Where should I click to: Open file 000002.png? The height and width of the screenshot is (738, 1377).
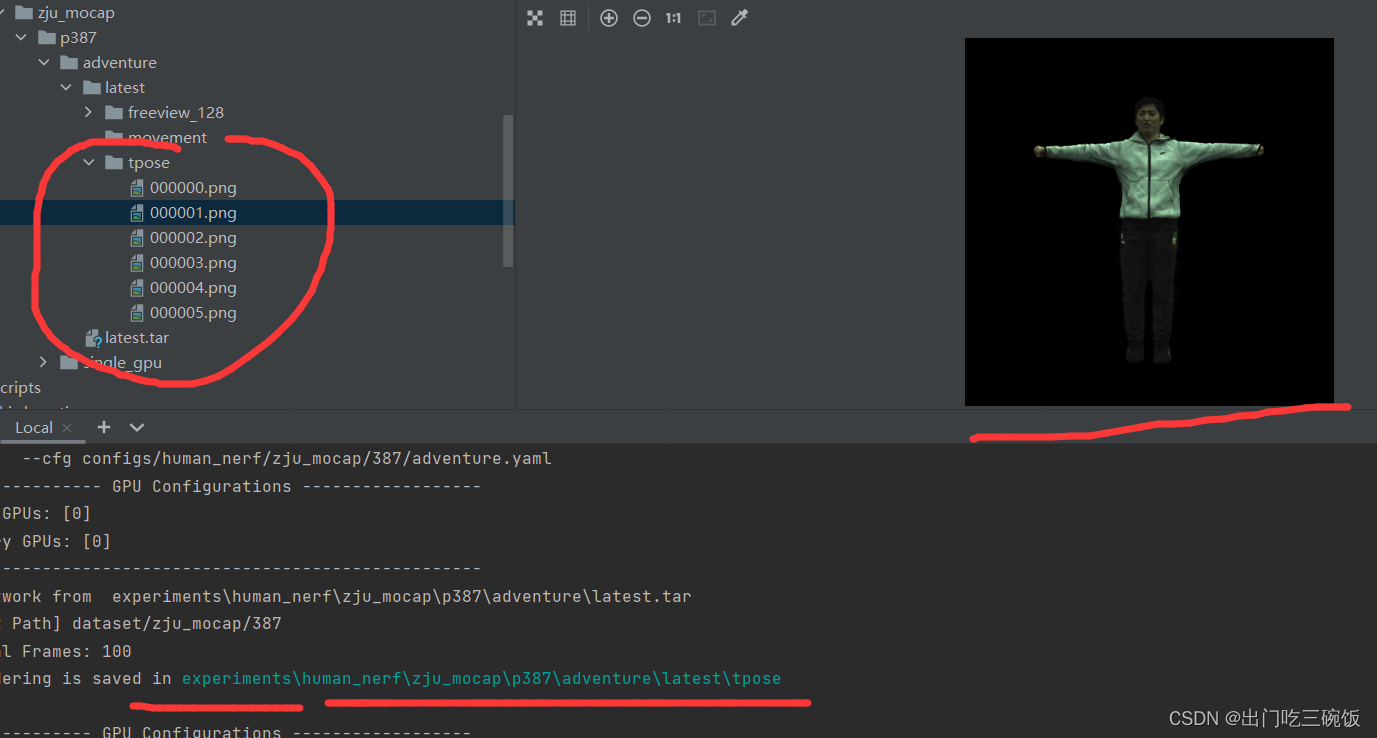point(193,238)
